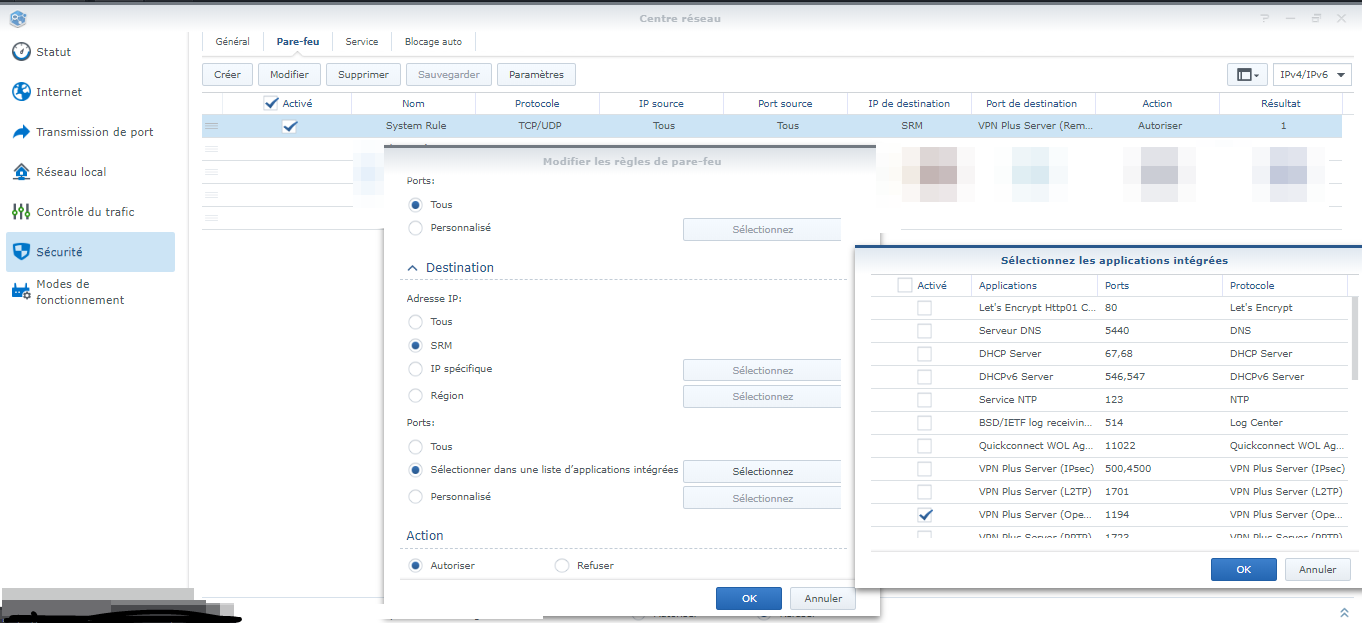Select the Refuser action radio button
This screenshot has height=623, width=1362.
(x=562, y=566)
